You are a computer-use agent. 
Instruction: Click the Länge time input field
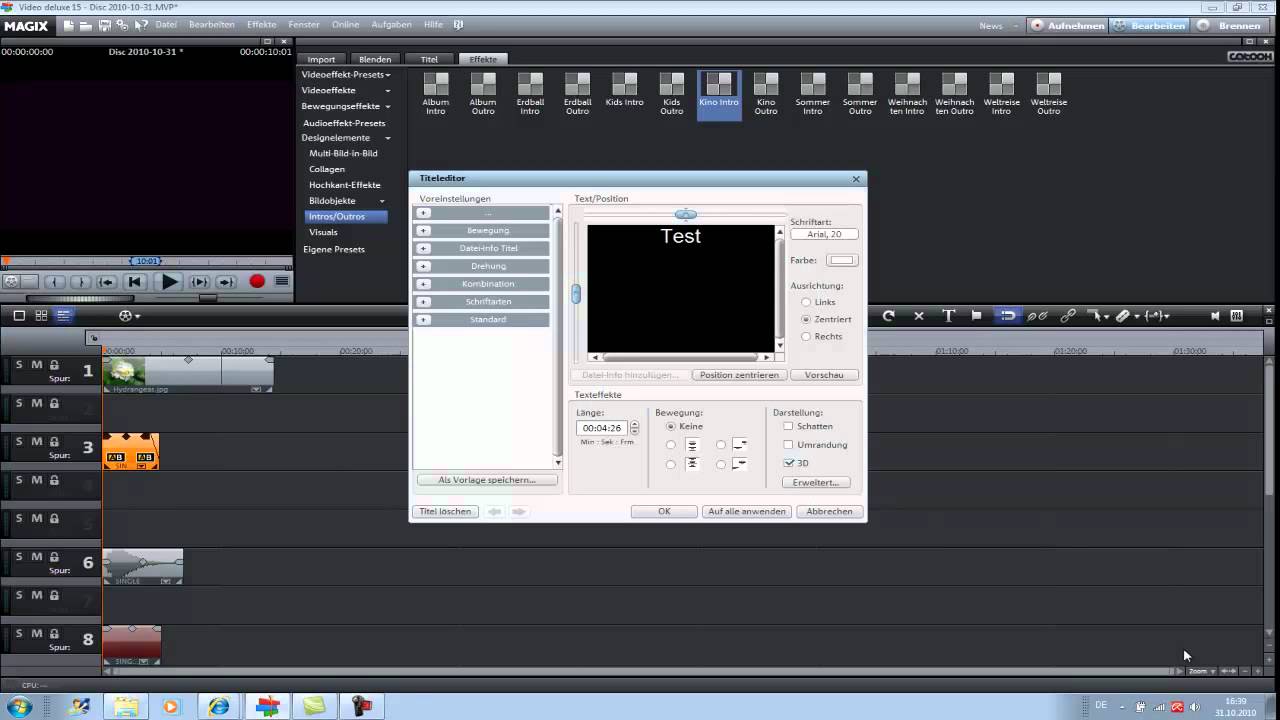(602, 428)
